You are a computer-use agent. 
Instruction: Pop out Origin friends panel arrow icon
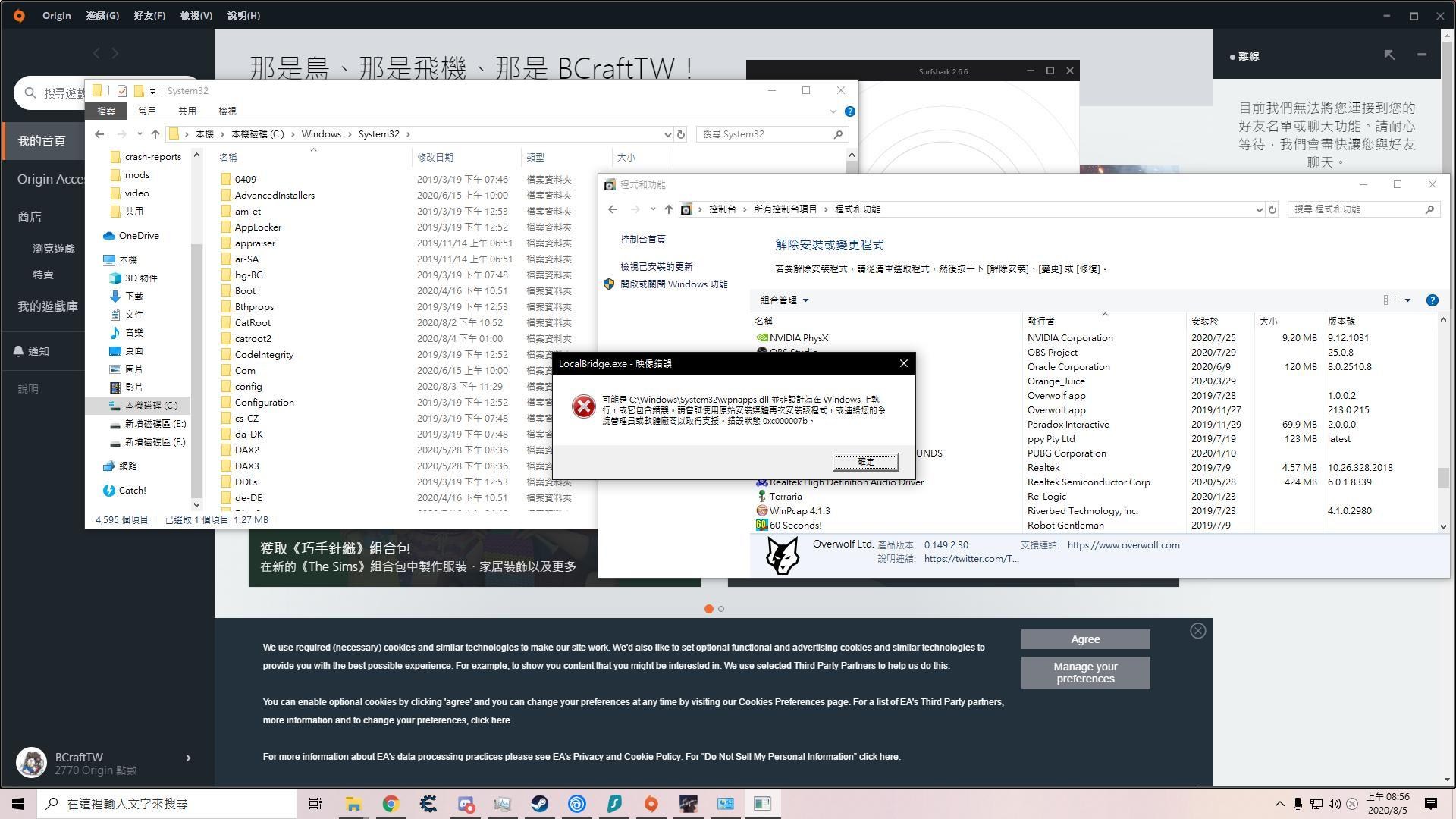click(x=1389, y=55)
